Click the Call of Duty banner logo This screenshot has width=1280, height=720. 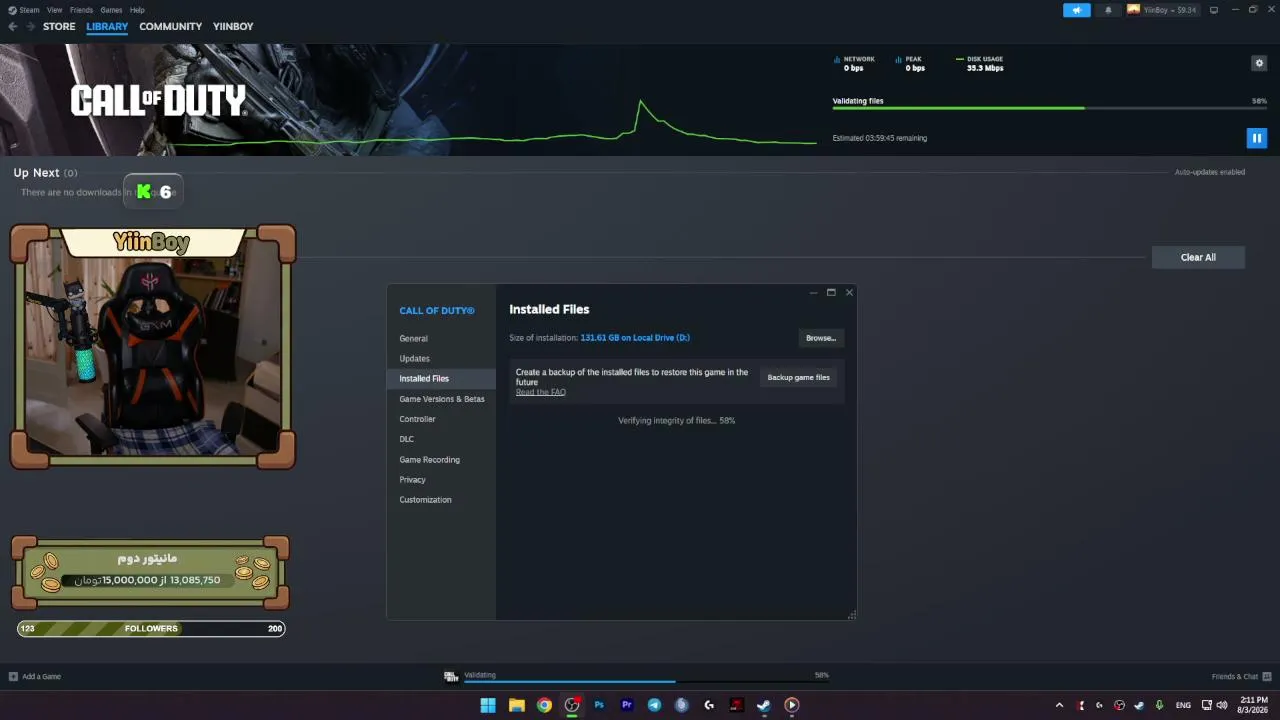click(x=158, y=100)
